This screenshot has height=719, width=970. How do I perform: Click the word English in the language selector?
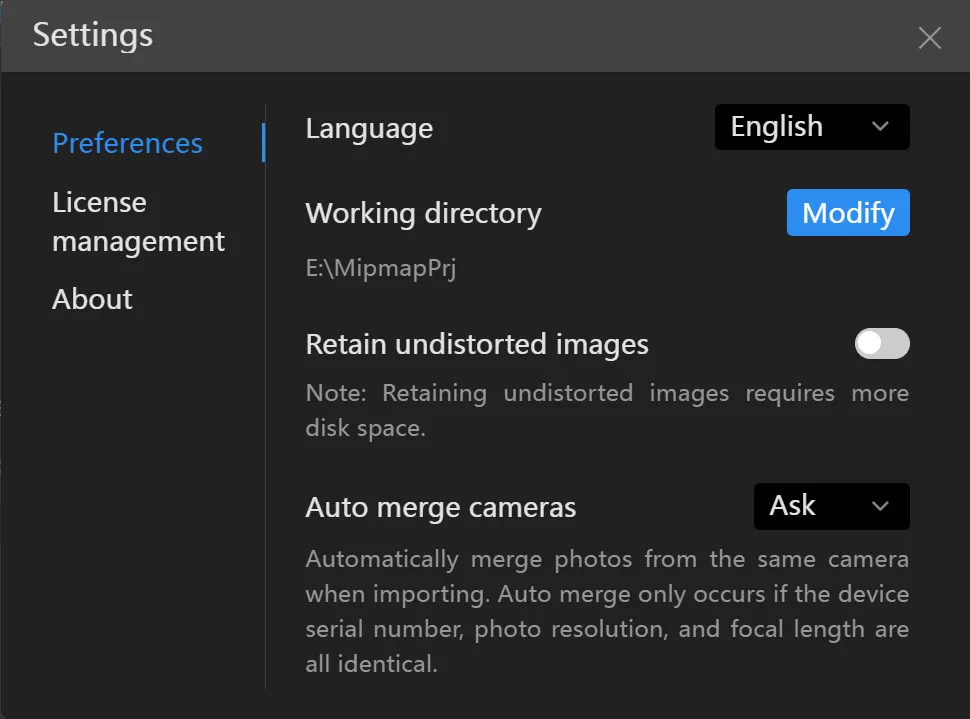coord(776,127)
